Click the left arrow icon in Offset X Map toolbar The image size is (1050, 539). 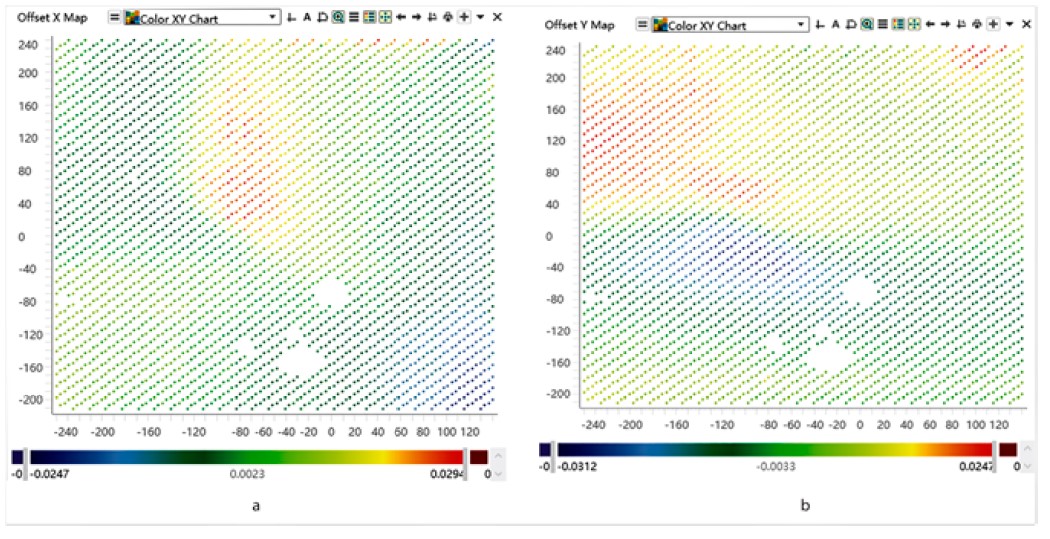(400, 17)
